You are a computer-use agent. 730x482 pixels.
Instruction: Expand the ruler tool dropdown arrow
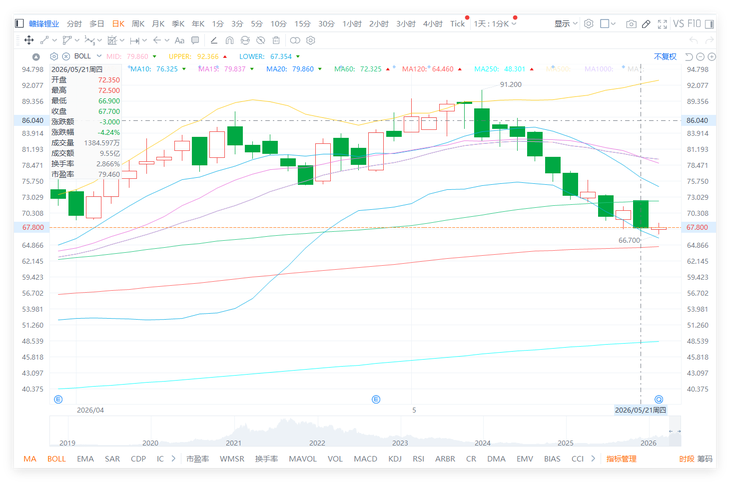144,41
